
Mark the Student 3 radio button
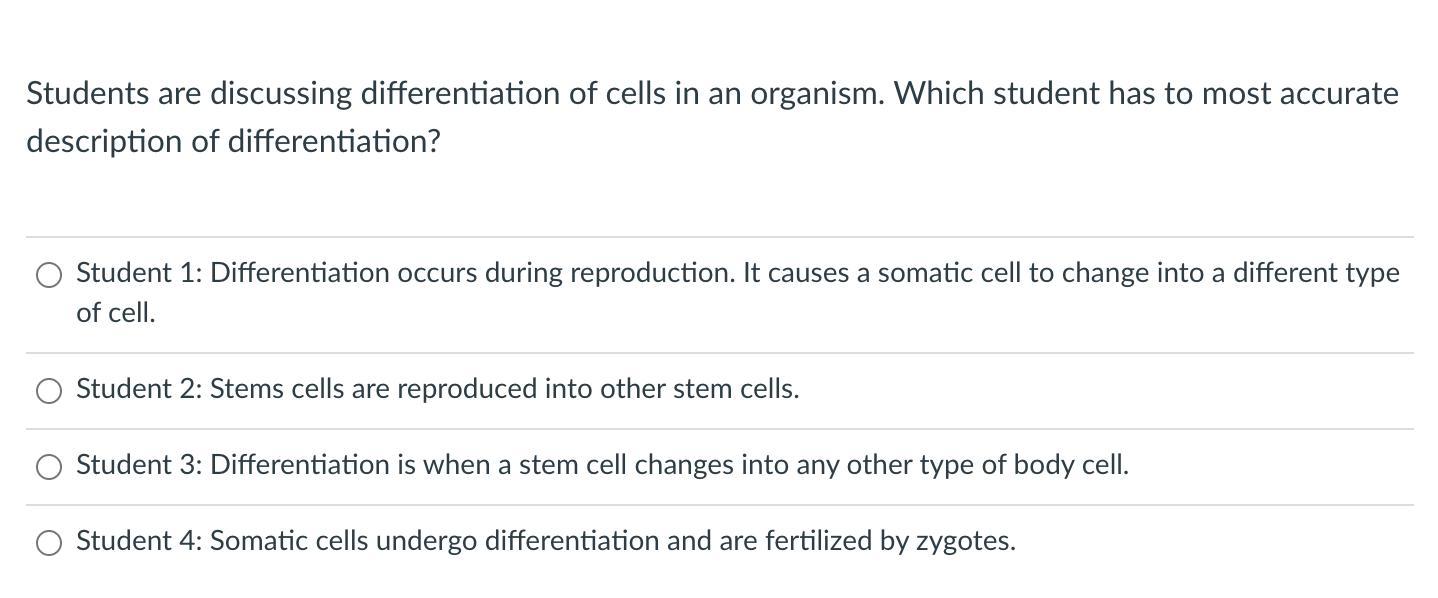[x=49, y=467]
